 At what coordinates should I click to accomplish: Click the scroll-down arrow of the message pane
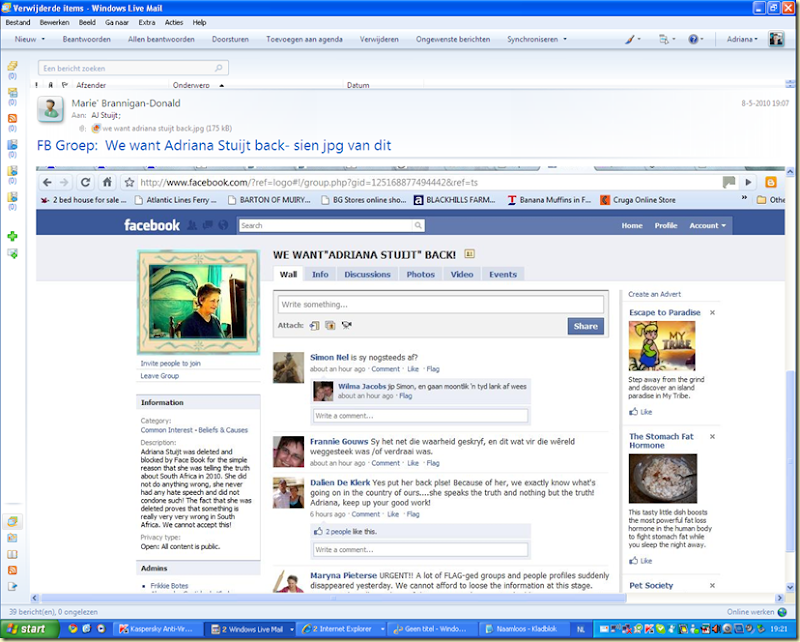pyautogui.click(x=790, y=587)
